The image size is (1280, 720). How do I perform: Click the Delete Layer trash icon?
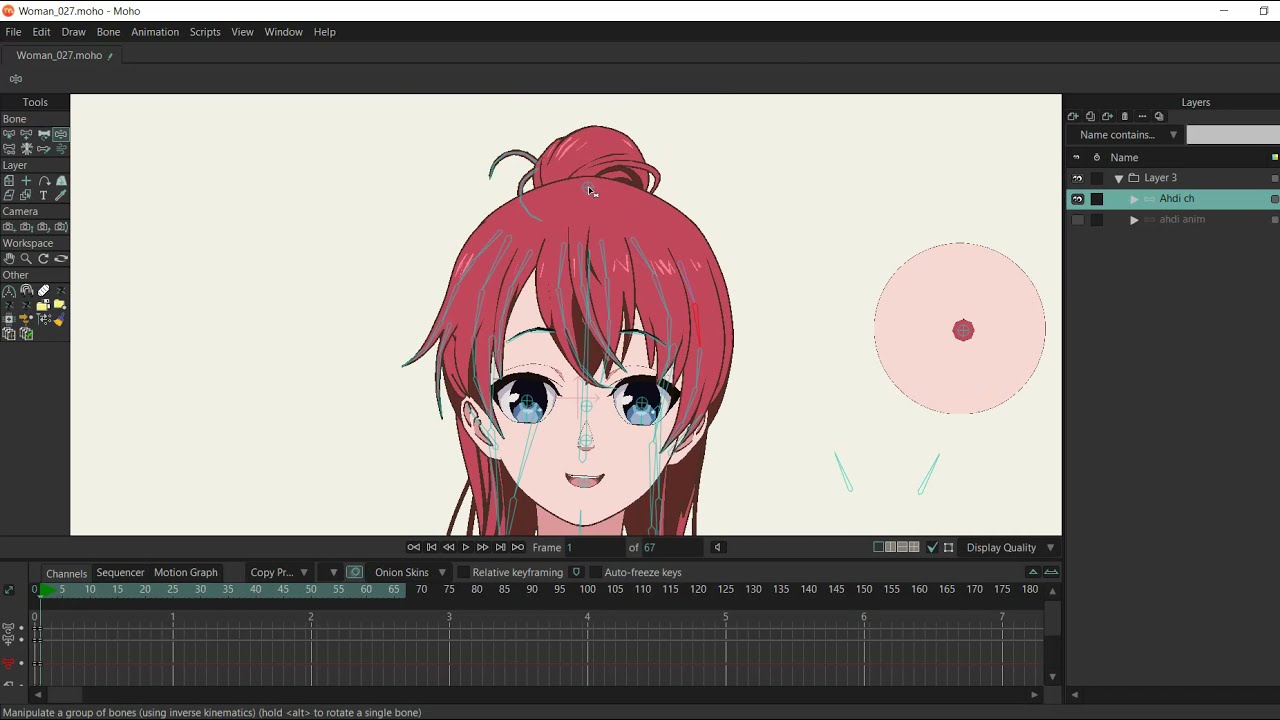coord(1124,117)
